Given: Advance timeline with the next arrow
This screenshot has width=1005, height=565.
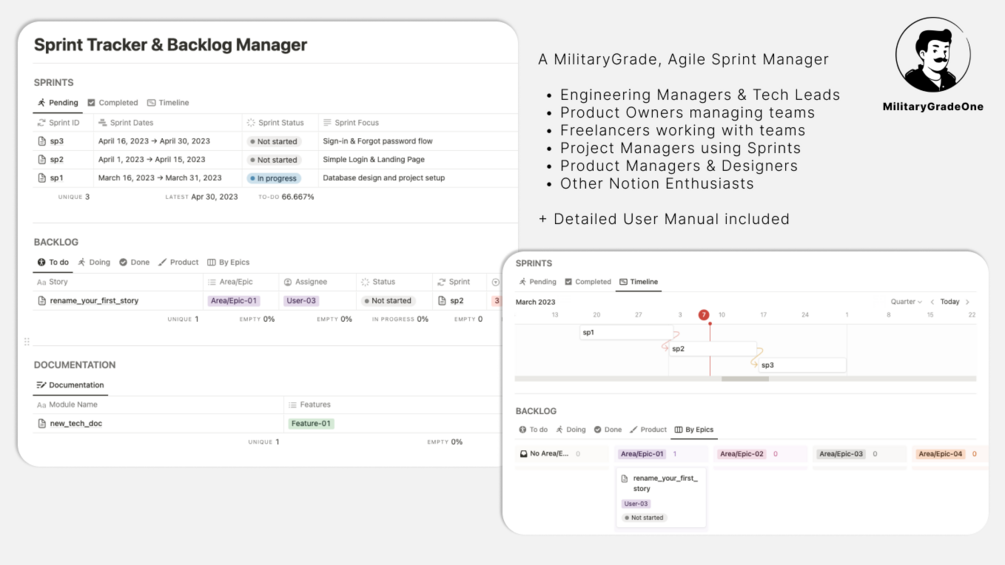Looking at the screenshot, I should pyautogui.click(x=968, y=302).
